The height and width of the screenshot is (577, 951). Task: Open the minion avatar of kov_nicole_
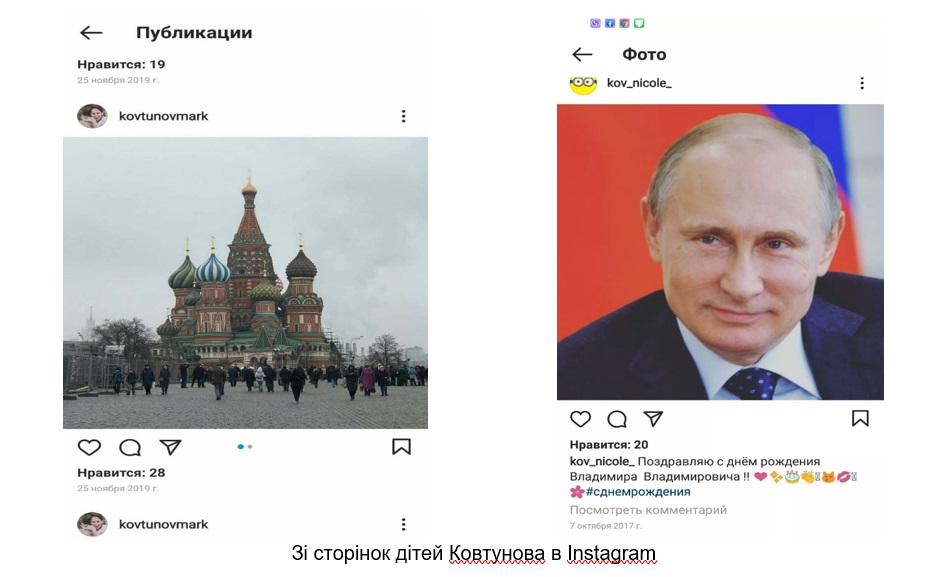pyautogui.click(x=583, y=85)
